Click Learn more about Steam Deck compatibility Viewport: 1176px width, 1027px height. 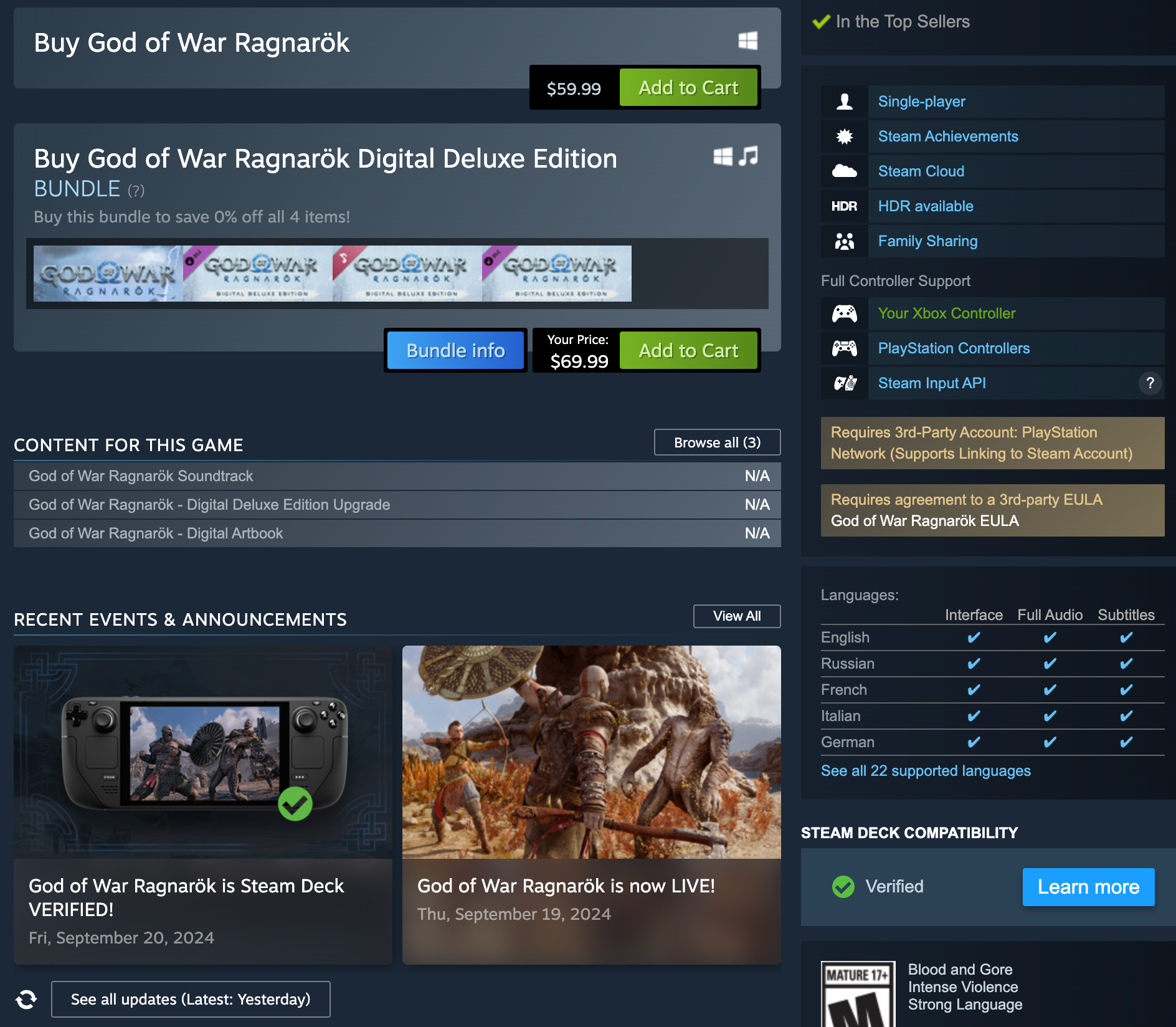pos(1088,887)
